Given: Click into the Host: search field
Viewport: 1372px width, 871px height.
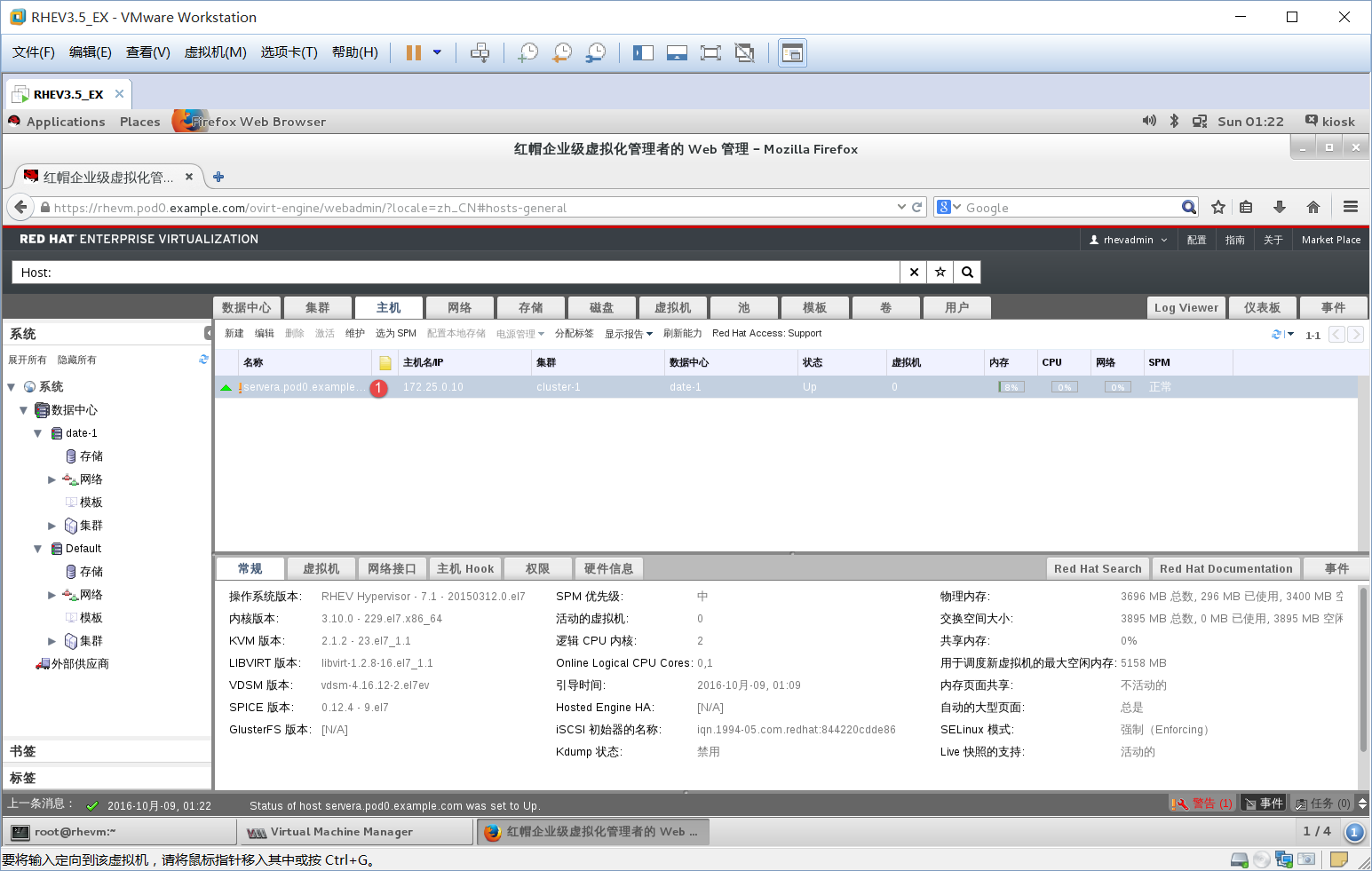Looking at the screenshot, I should coord(456,273).
